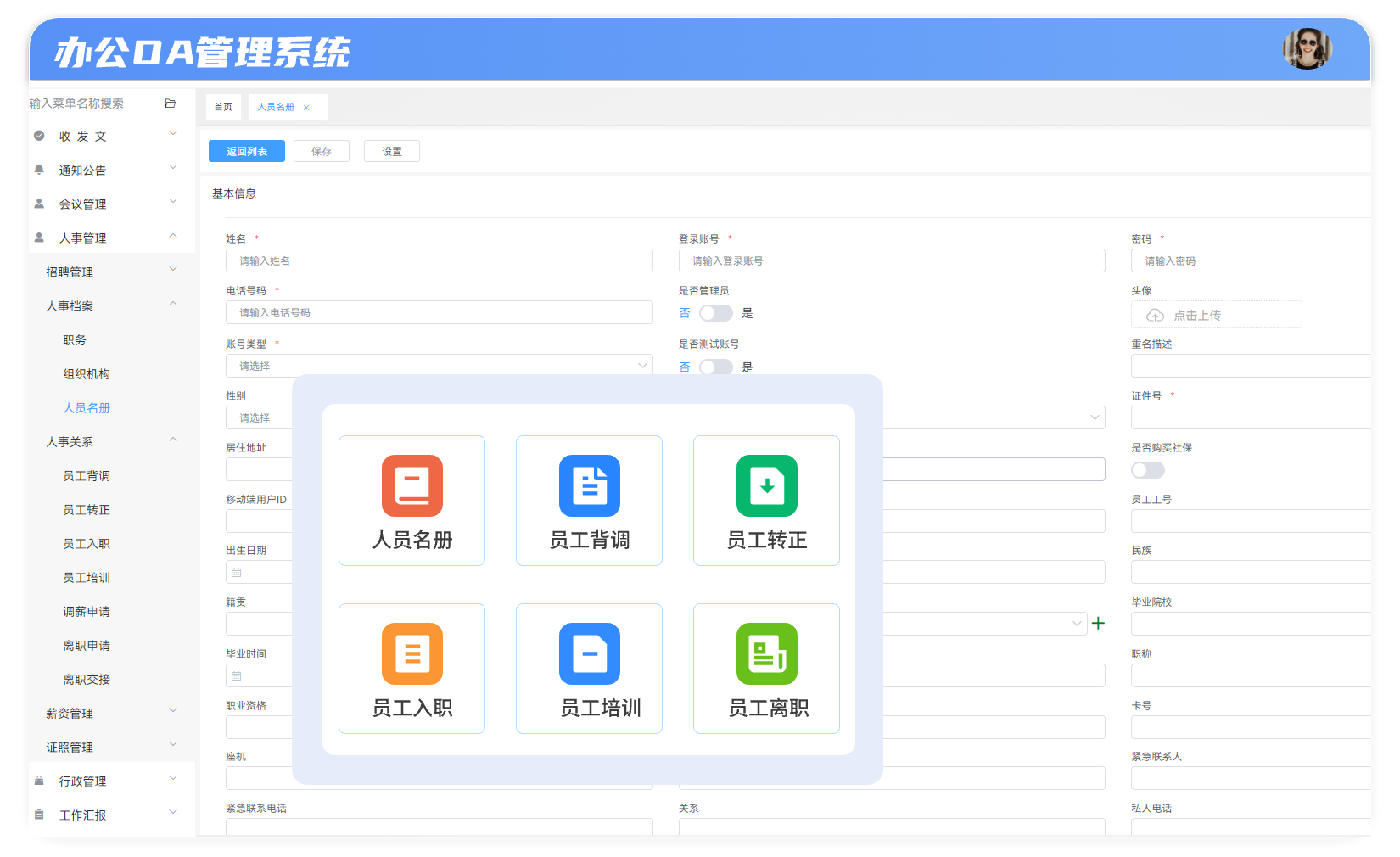Click the 会议管理 person icon
The height and width of the screenshot is (857, 1400).
click(39, 204)
